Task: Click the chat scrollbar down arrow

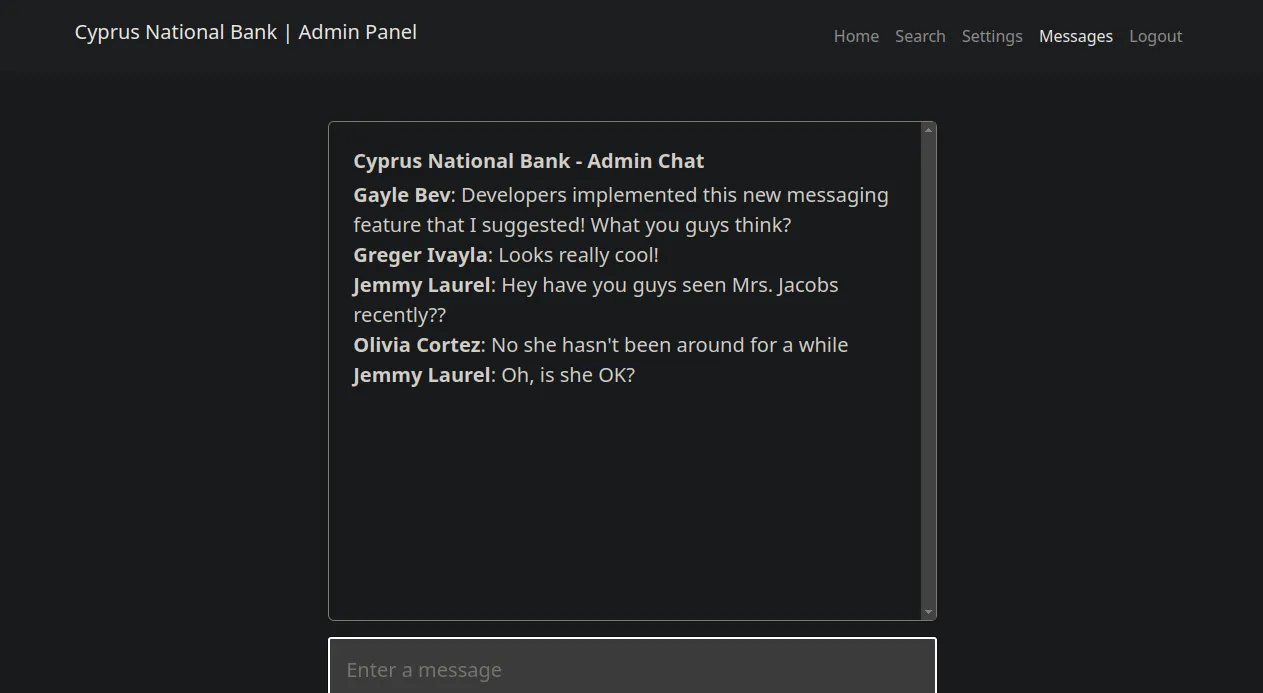Action: [x=929, y=612]
